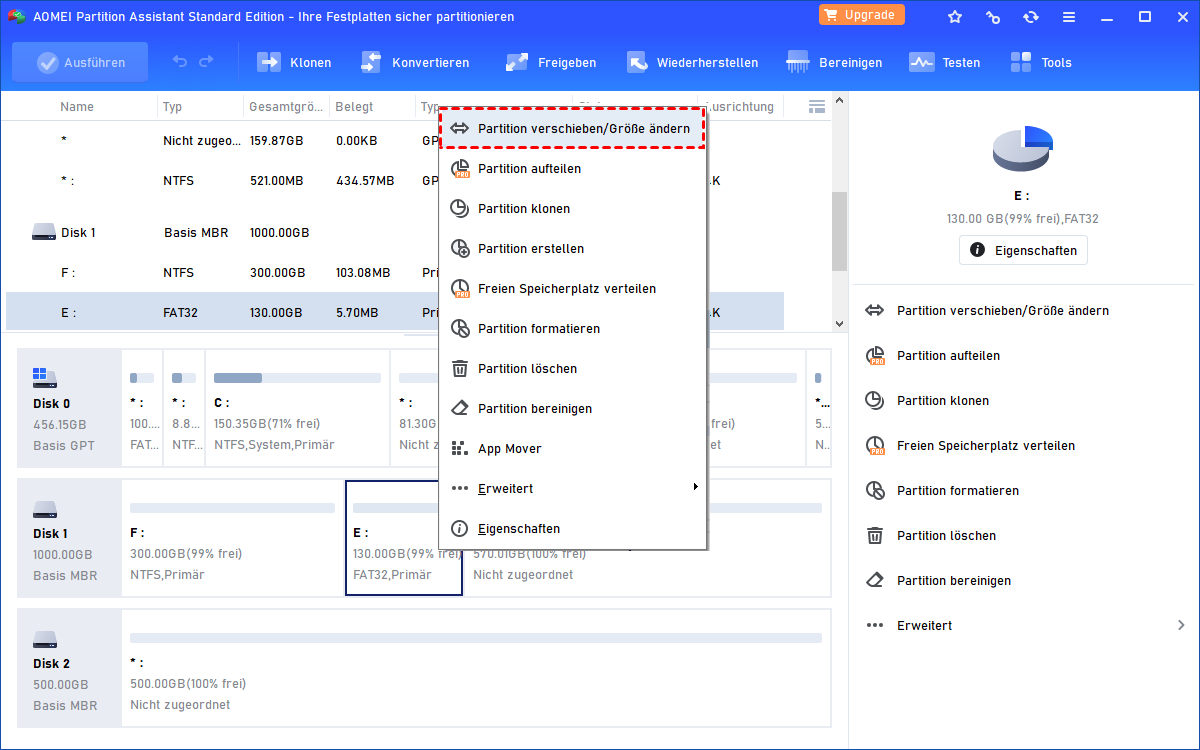Click the Disk 2 block in disk map
Image resolution: width=1200 pixels, height=750 pixels.
[70, 668]
